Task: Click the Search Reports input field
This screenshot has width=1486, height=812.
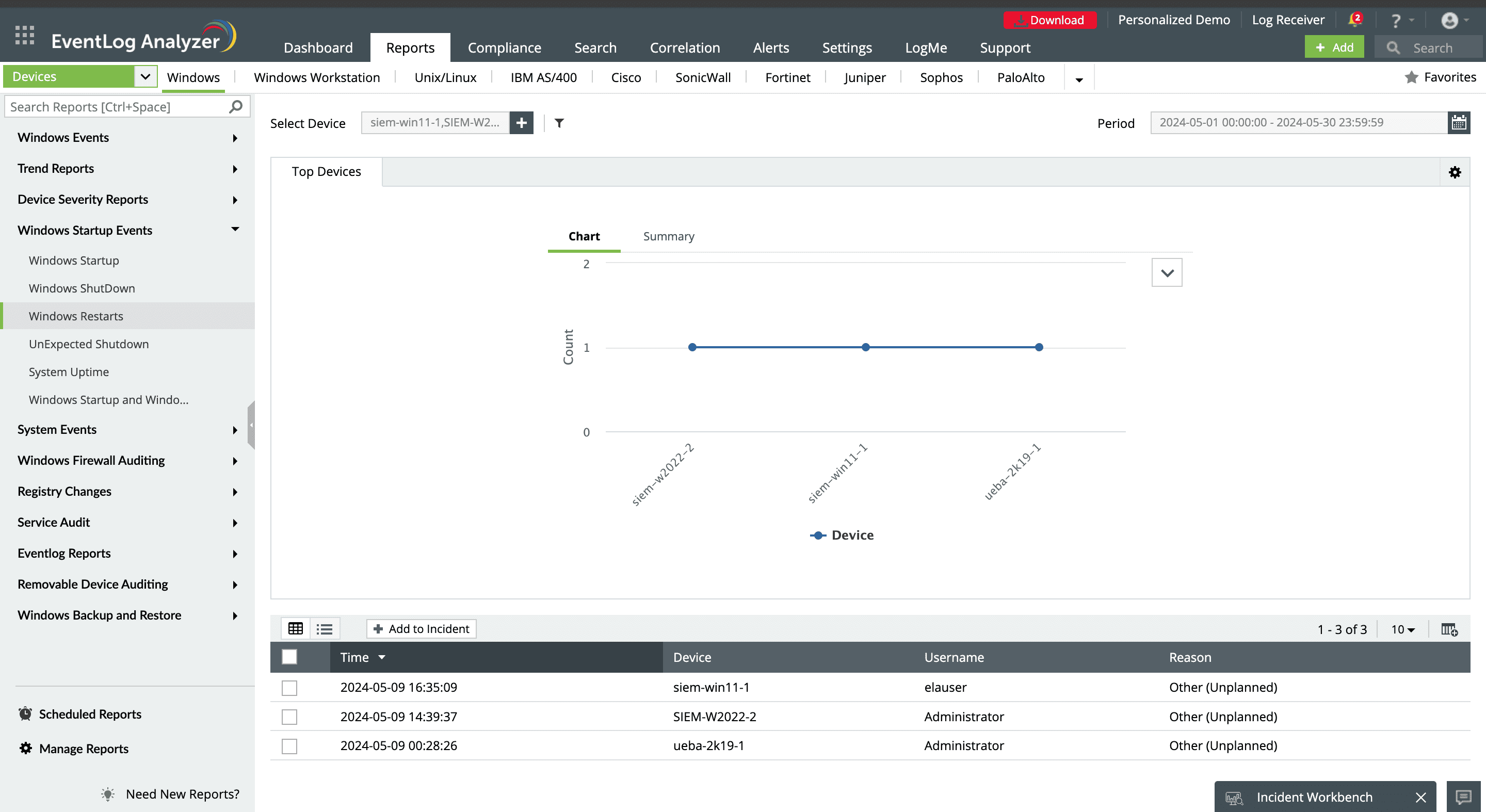Action: 118,107
